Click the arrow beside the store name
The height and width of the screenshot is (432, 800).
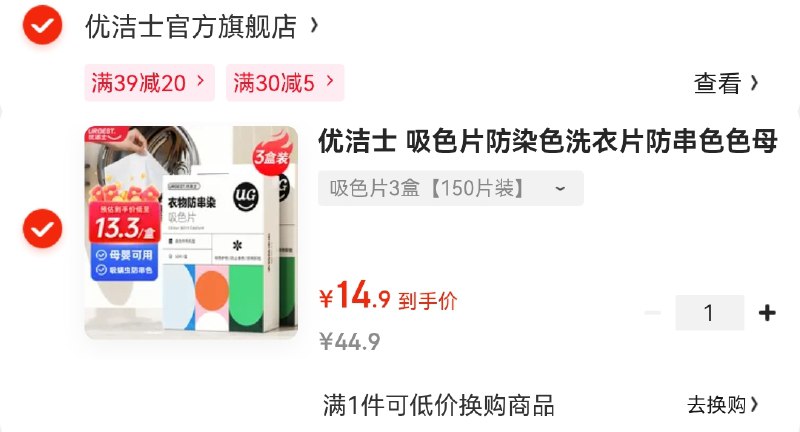pos(315,26)
